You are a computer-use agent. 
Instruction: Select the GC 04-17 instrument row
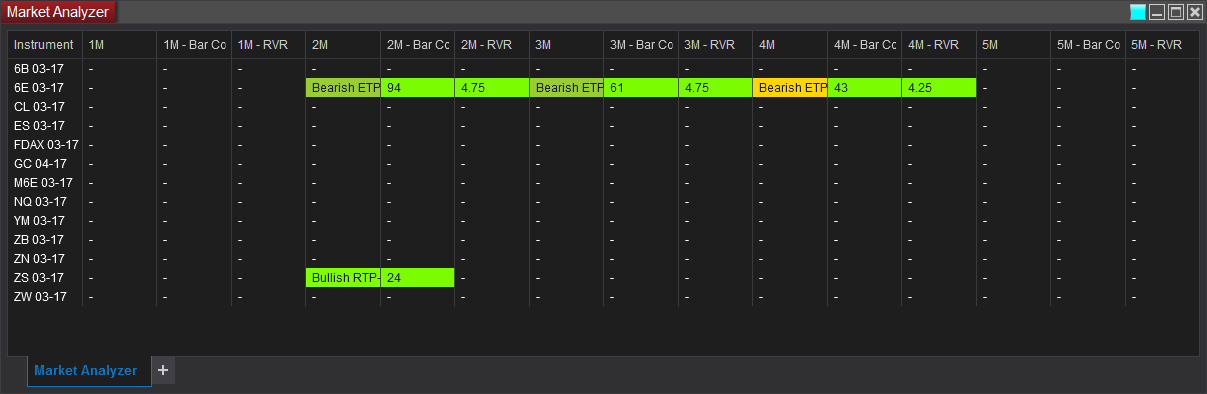(x=603, y=163)
